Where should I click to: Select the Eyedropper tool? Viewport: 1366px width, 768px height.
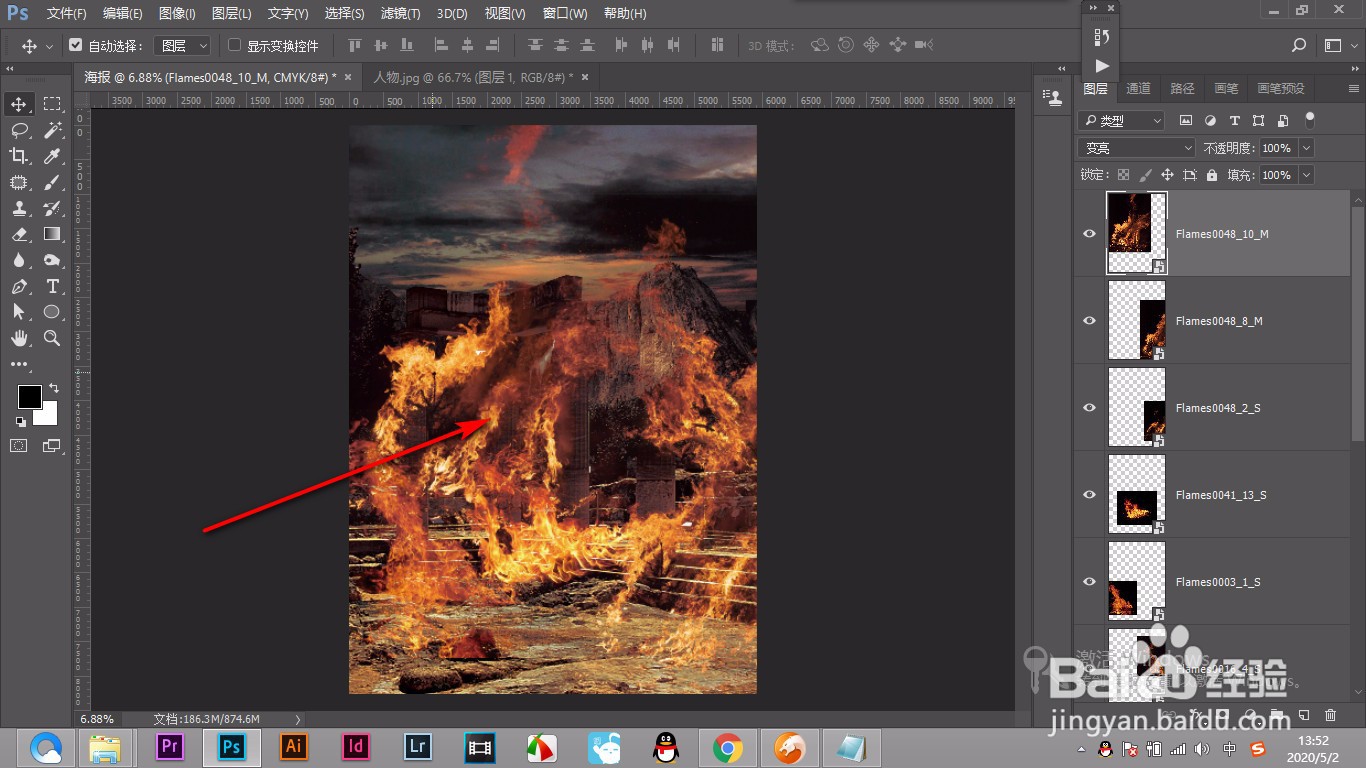tap(52, 156)
